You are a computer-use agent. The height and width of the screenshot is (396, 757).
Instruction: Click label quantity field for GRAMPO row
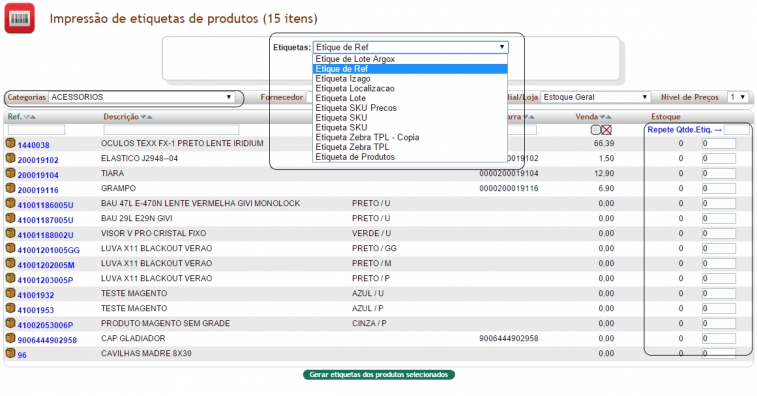point(719,188)
